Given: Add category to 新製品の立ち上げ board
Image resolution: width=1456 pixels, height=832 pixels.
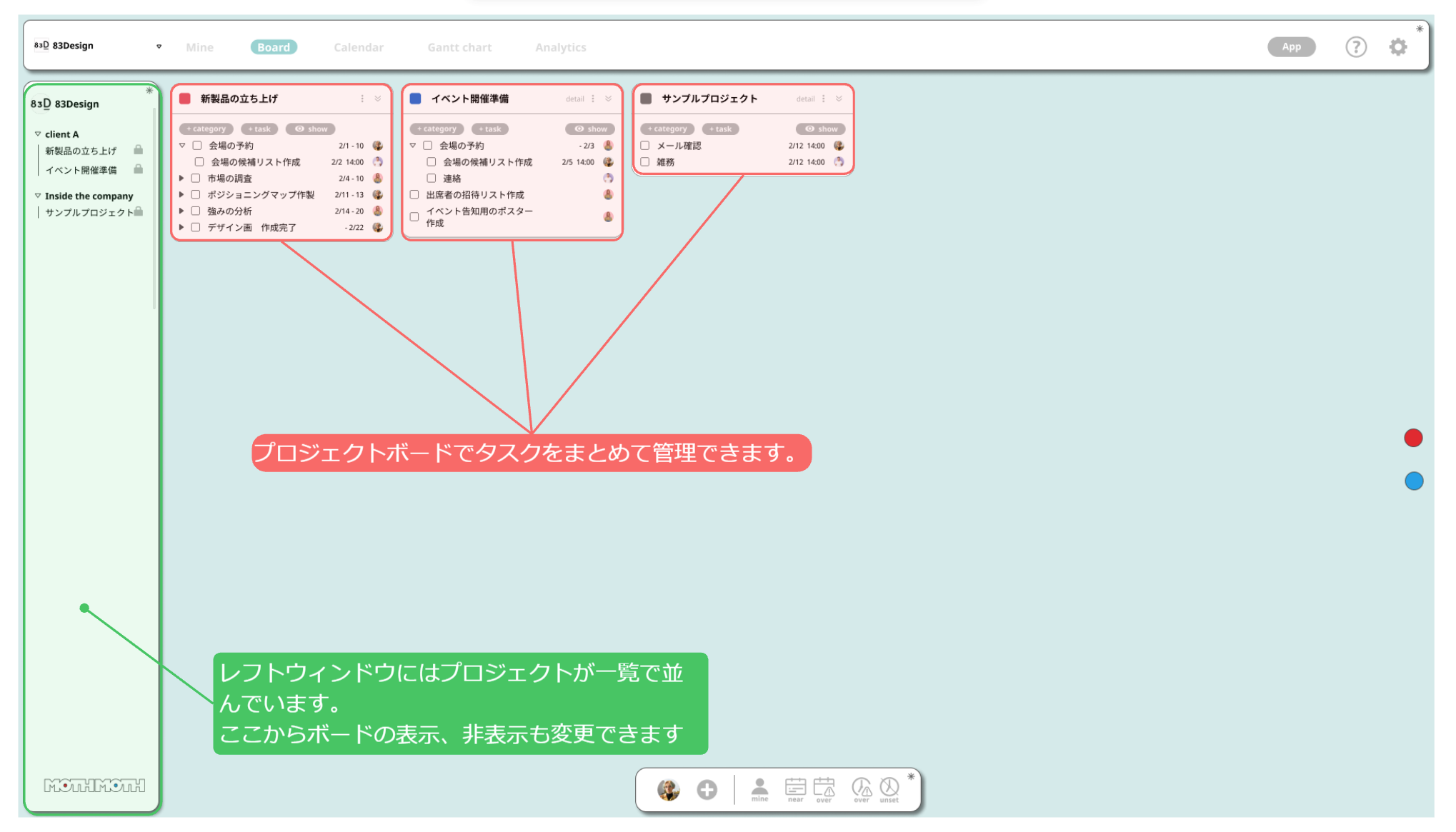Looking at the screenshot, I should 206,129.
